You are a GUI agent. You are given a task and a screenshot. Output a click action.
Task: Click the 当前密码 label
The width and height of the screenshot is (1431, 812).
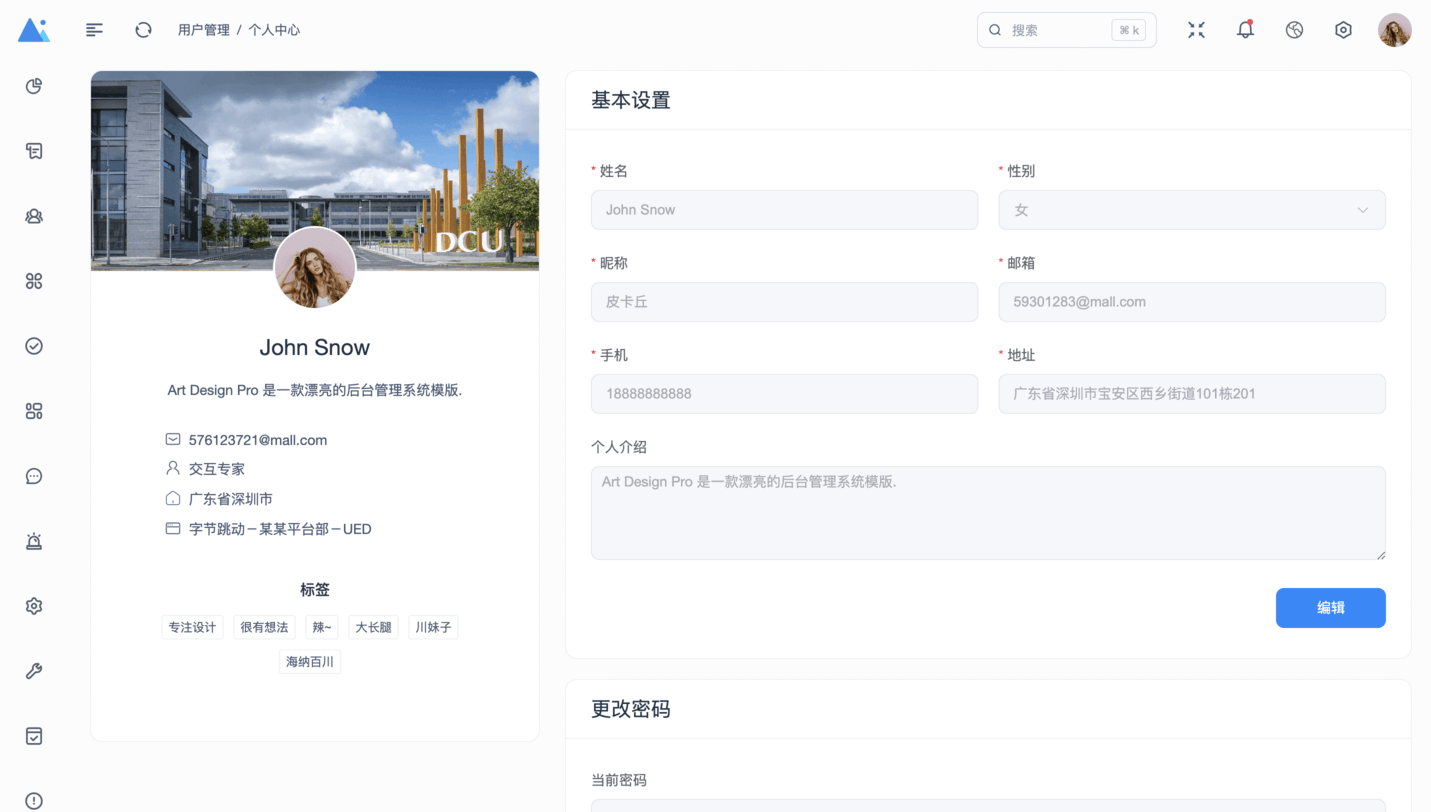point(619,780)
